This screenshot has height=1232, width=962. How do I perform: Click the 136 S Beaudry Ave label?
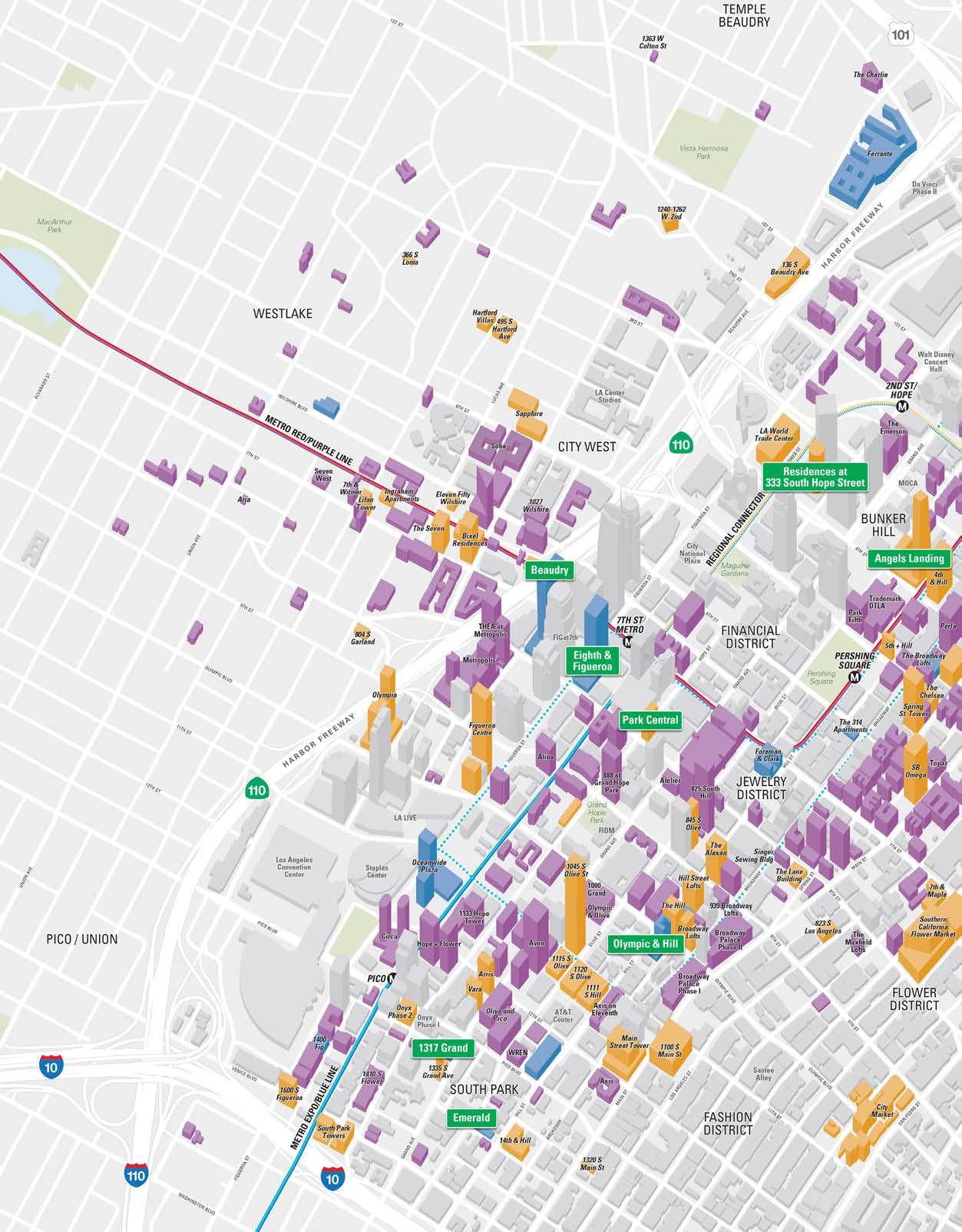pos(790,268)
